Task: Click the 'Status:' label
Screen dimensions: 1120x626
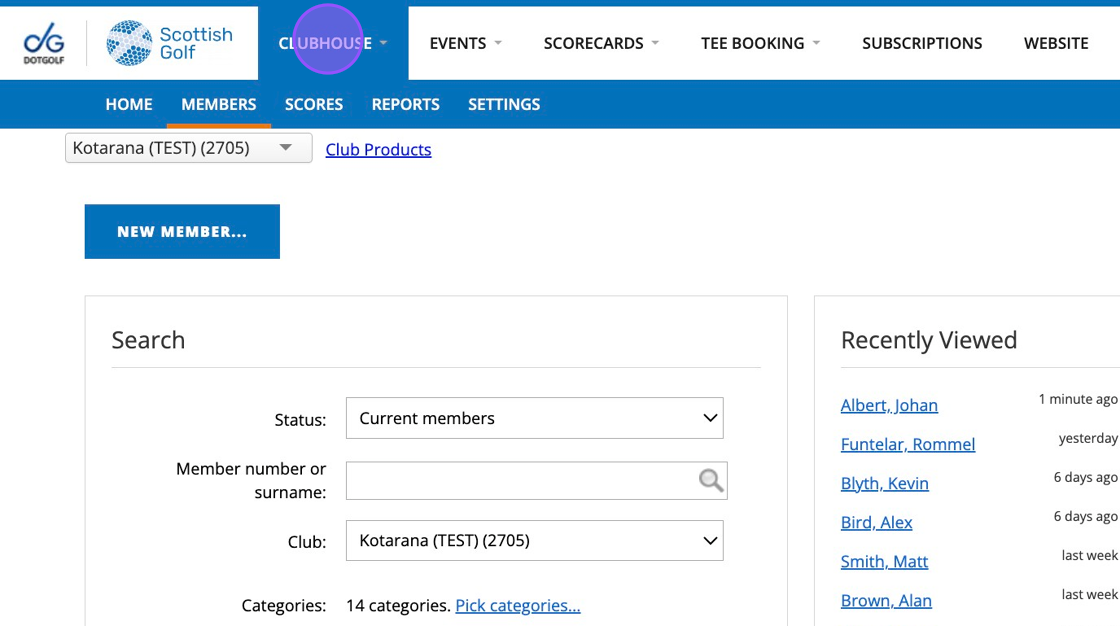Action: coord(300,419)
